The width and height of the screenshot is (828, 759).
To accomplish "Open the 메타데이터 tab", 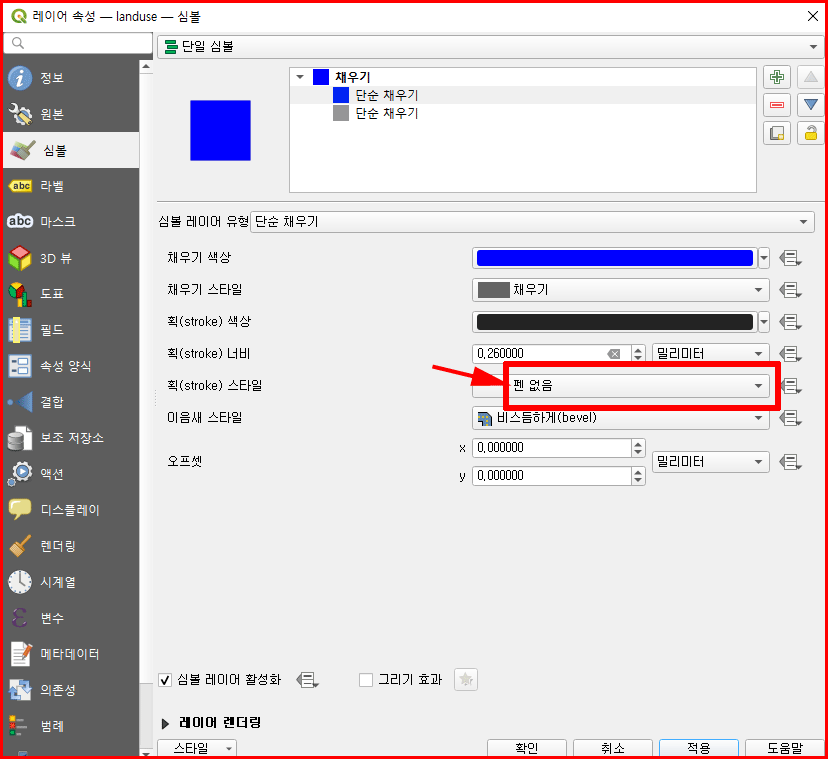I will [71, 654].
